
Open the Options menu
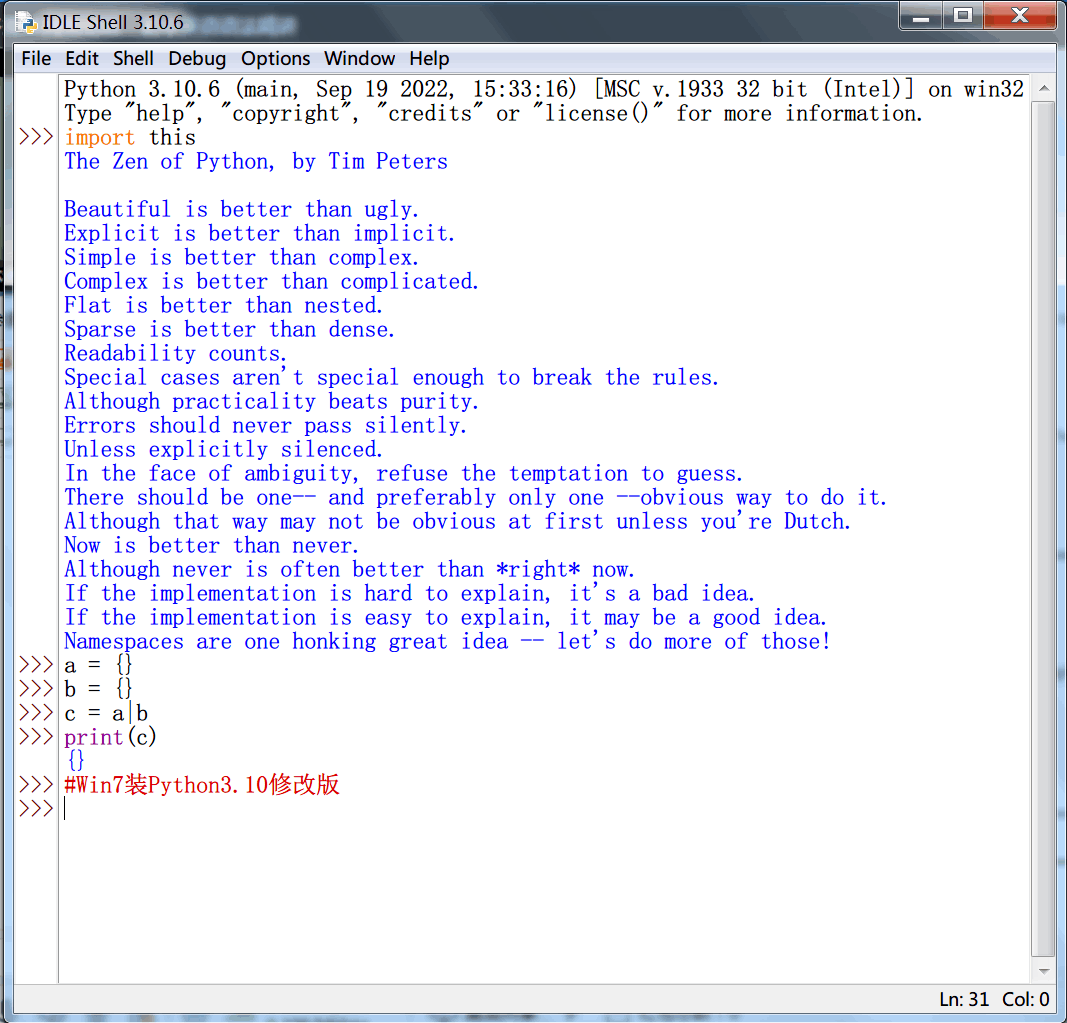coord(276,59)
